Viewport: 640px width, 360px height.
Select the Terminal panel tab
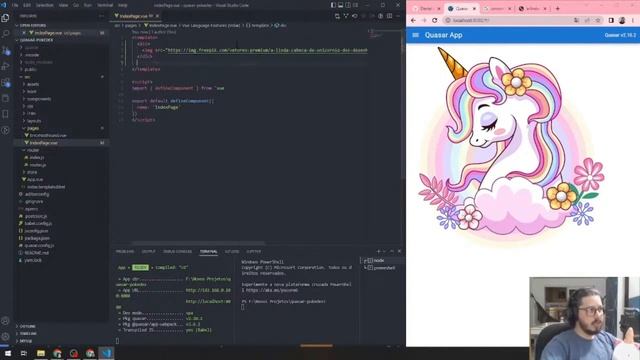(209, 252)
